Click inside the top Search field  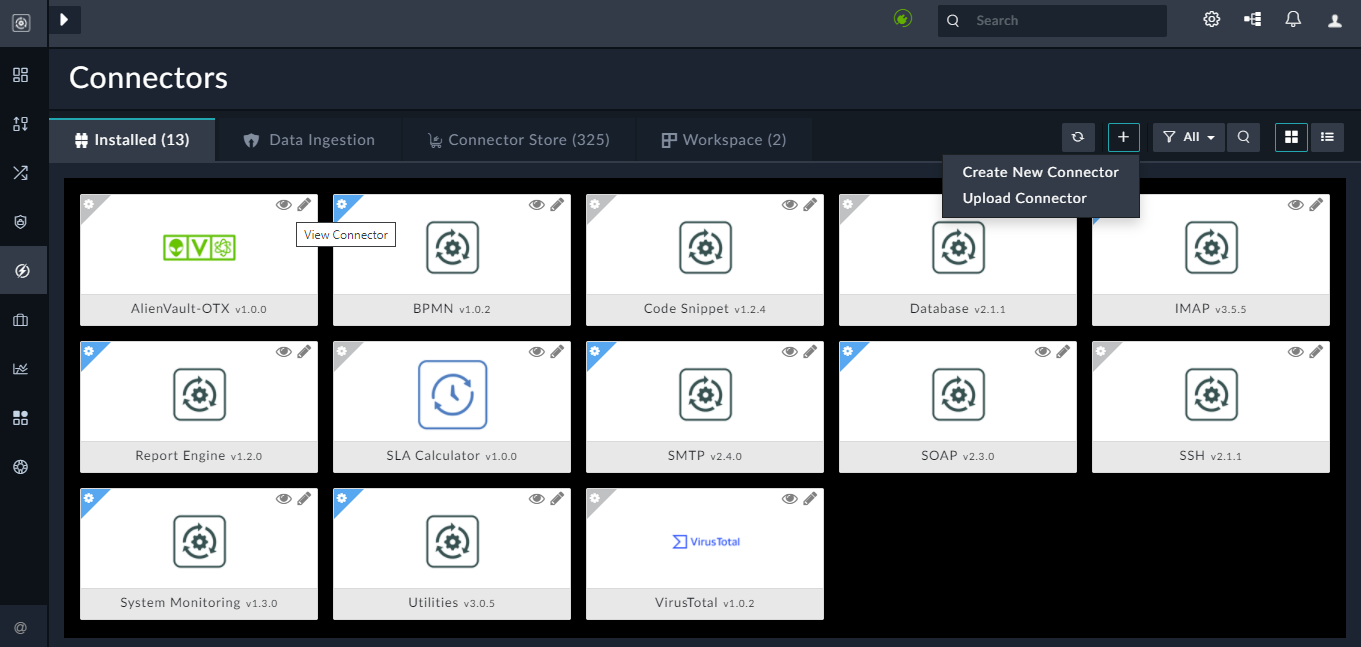(1060, 20)
